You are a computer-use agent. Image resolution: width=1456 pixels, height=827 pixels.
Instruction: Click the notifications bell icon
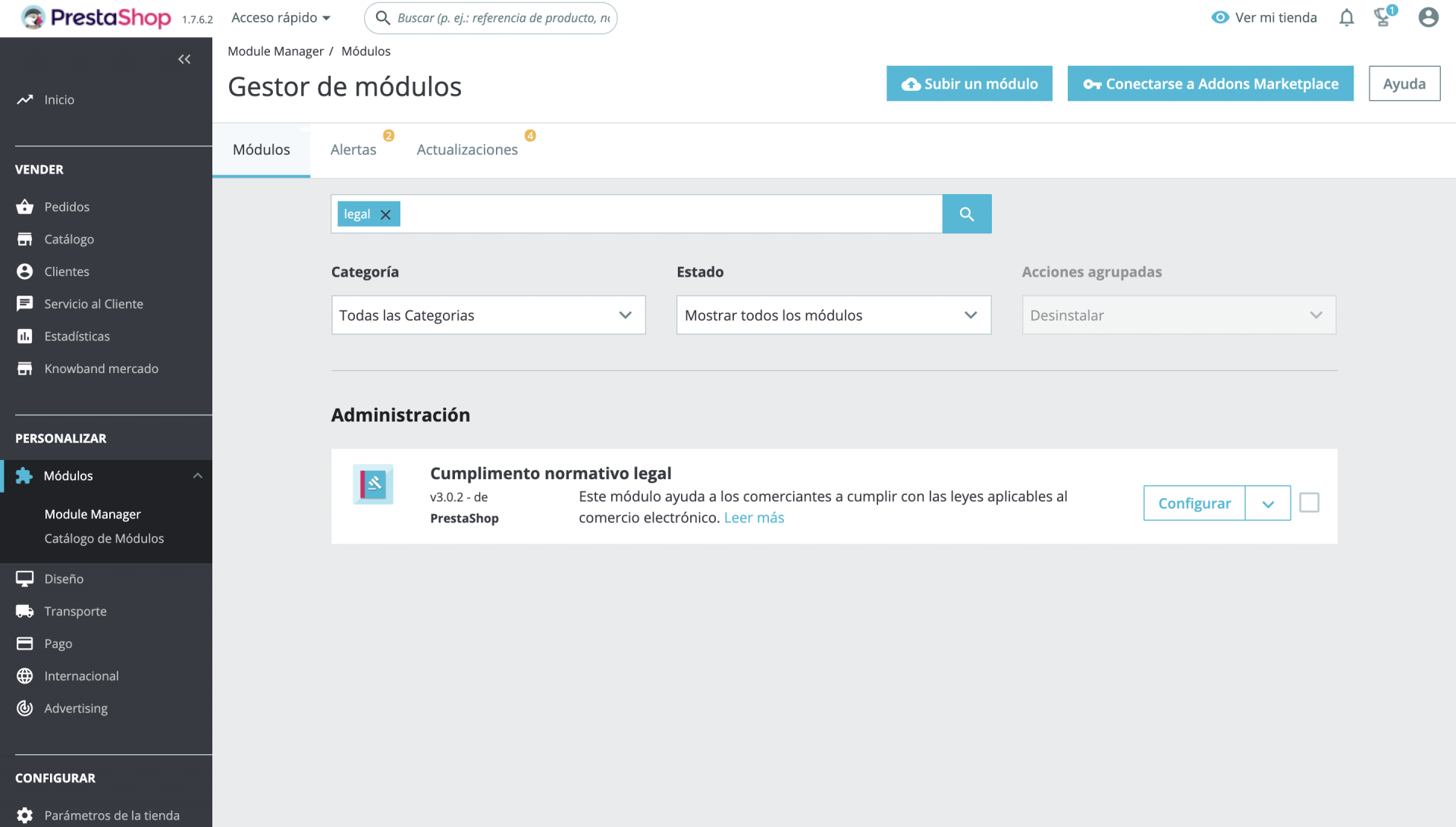[1346, 17]
